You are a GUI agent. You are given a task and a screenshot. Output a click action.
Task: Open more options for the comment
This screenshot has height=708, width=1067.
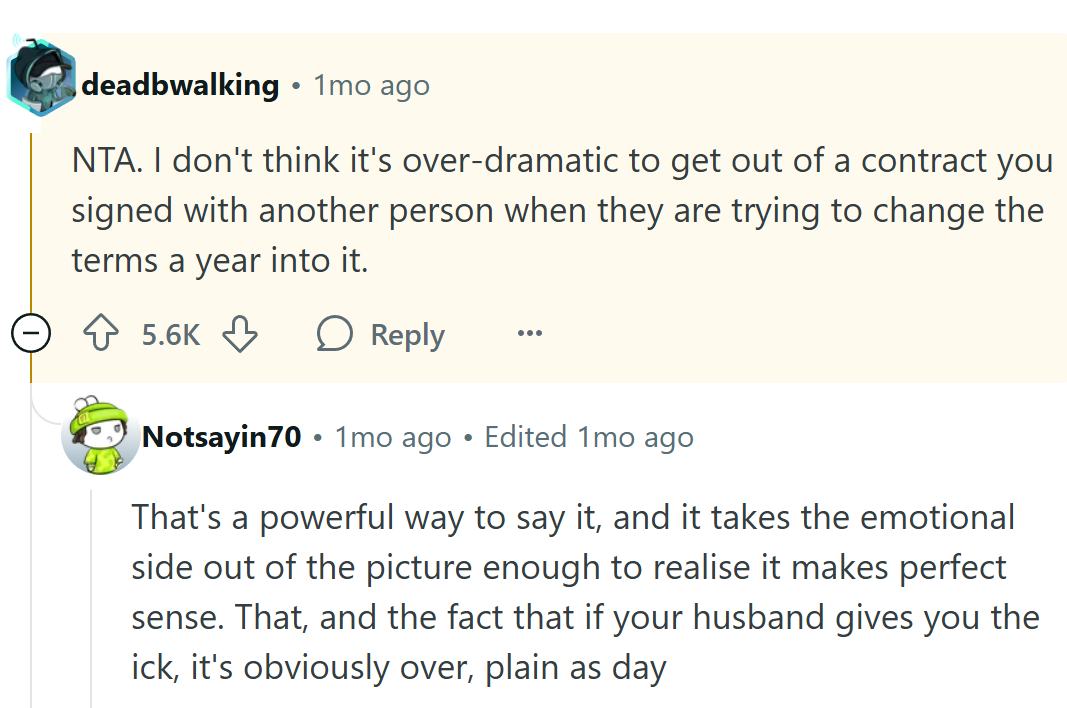[529, 334]
